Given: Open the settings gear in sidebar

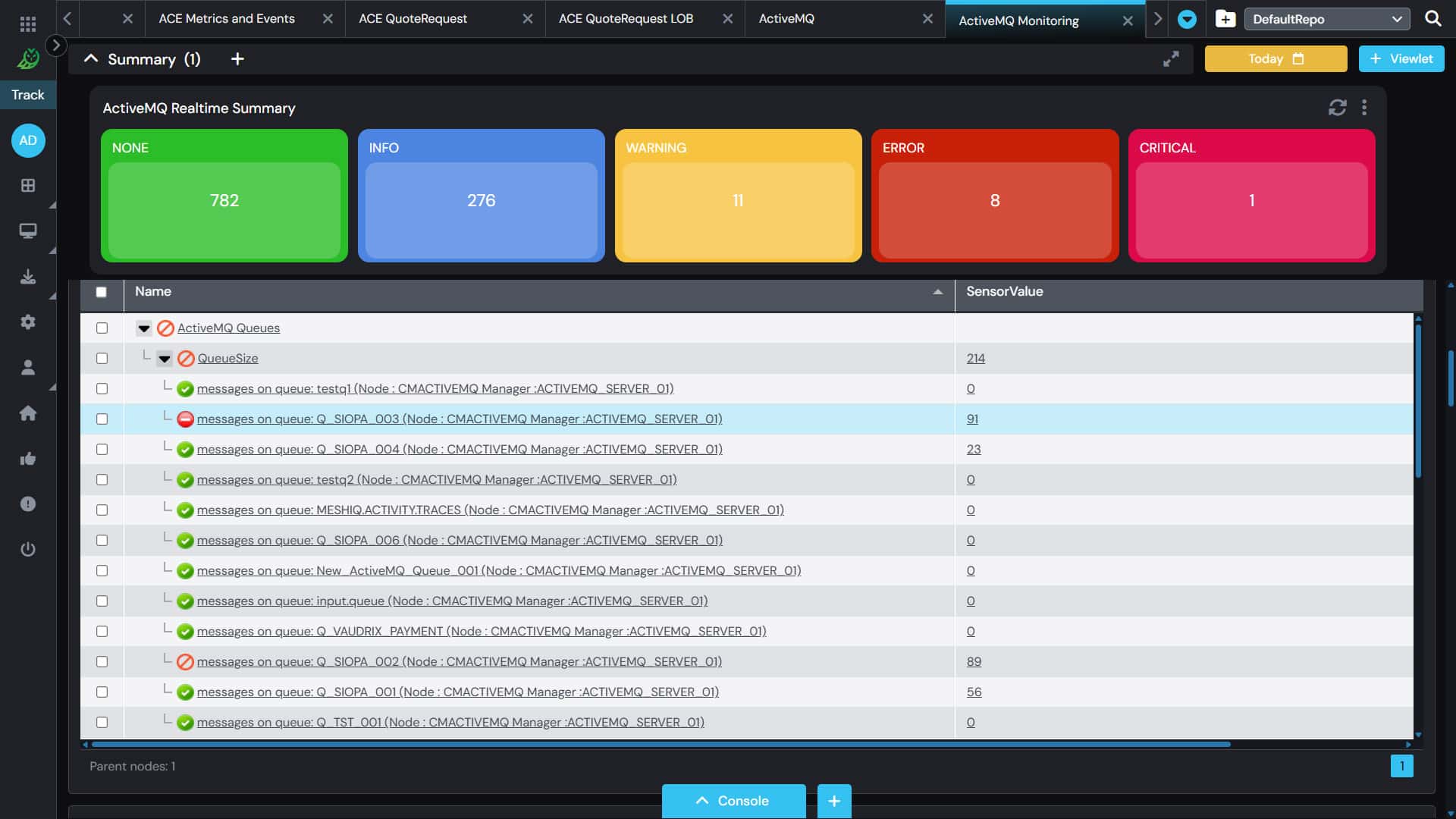Looking at the screenshot, I should (28, 322).
